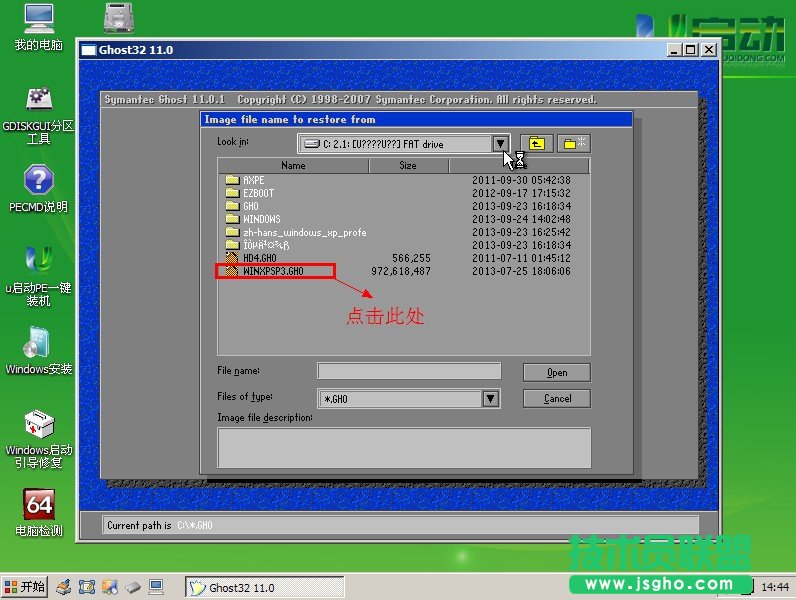Sort file list by Size column header
The image size is (796, 600).
click(408, 166)
